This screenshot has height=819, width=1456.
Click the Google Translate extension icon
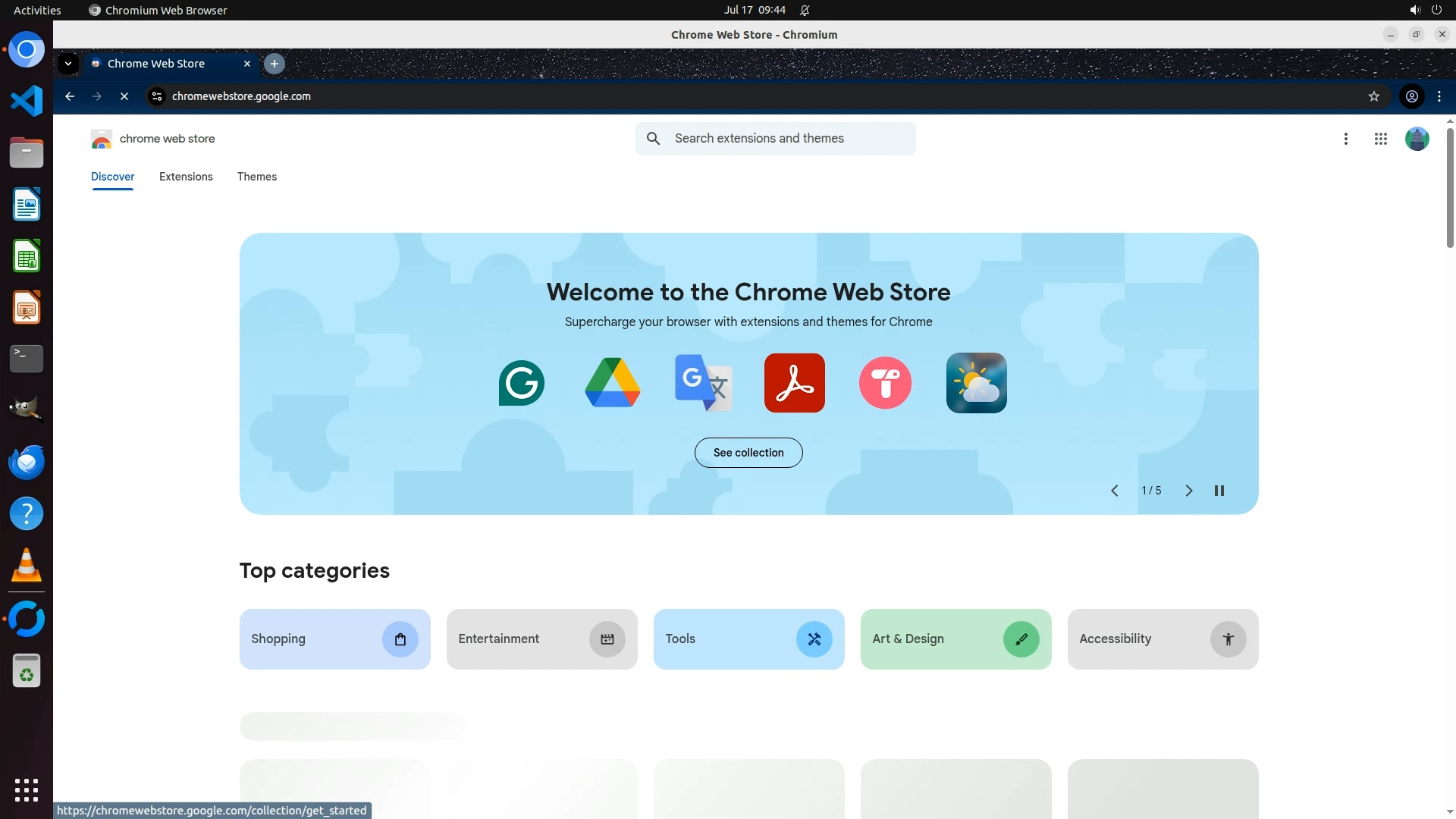pos(703,383)
